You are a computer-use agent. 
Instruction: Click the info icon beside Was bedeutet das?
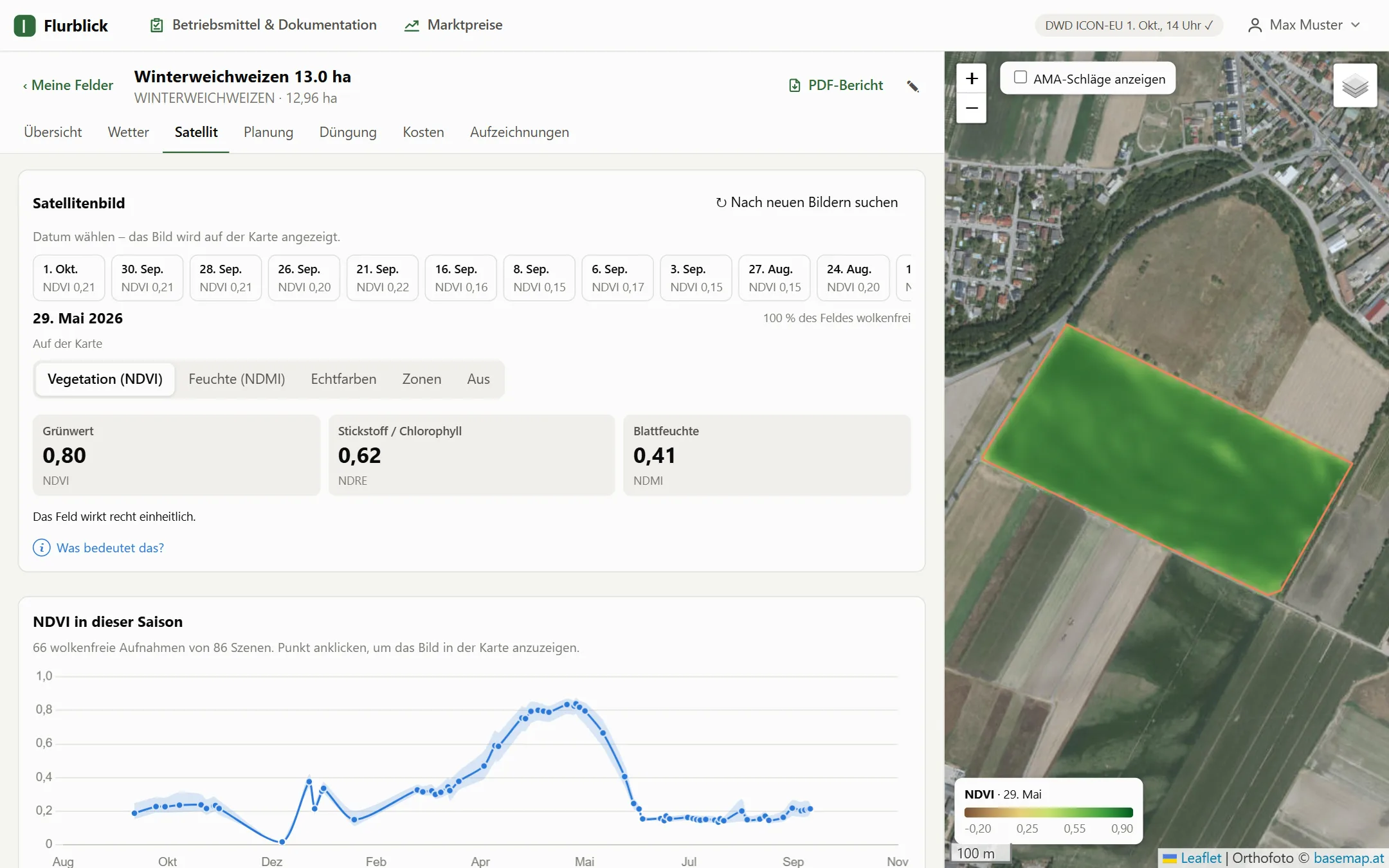42,548
